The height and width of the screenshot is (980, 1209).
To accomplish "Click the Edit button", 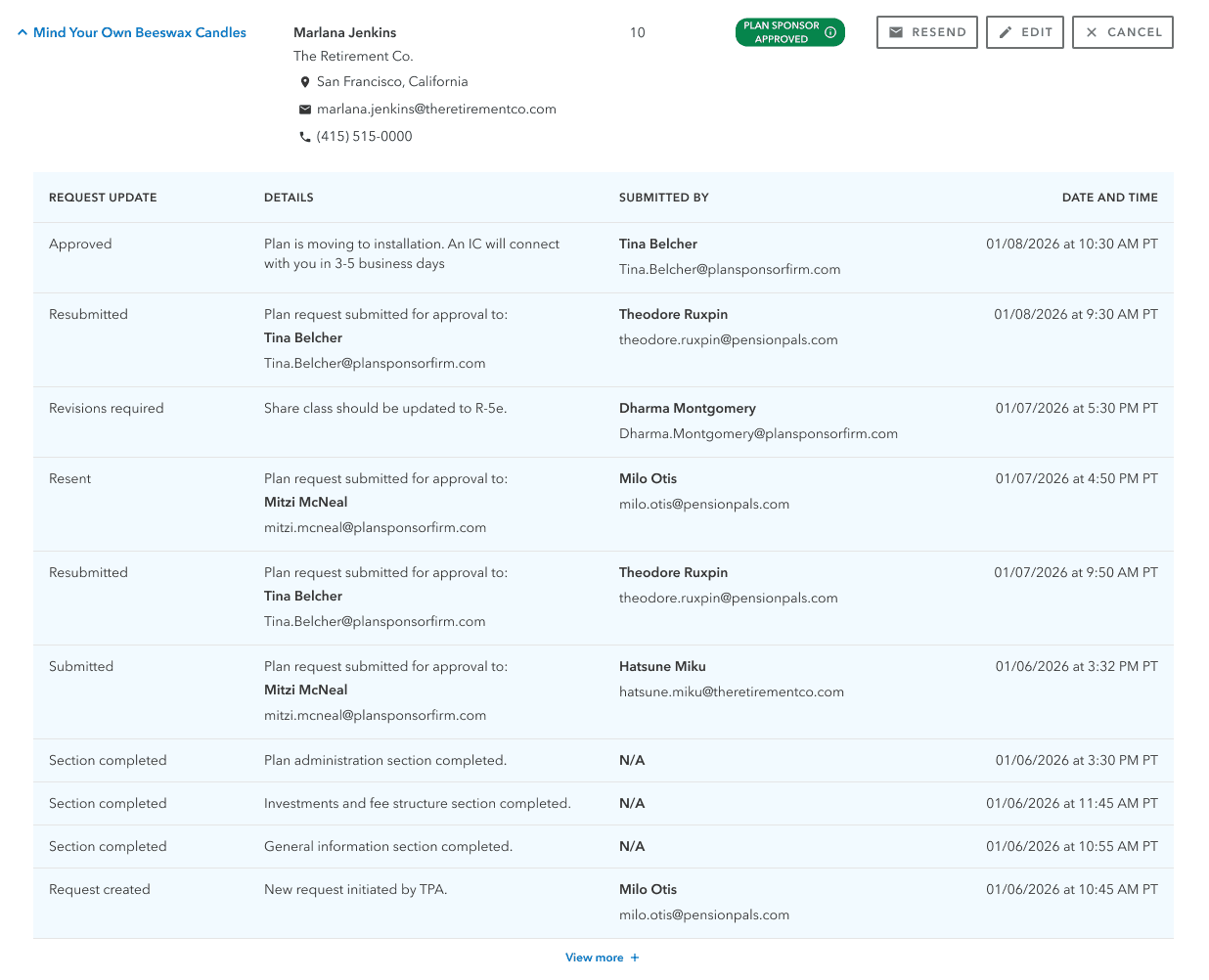I will click(x=1025, y=32).
